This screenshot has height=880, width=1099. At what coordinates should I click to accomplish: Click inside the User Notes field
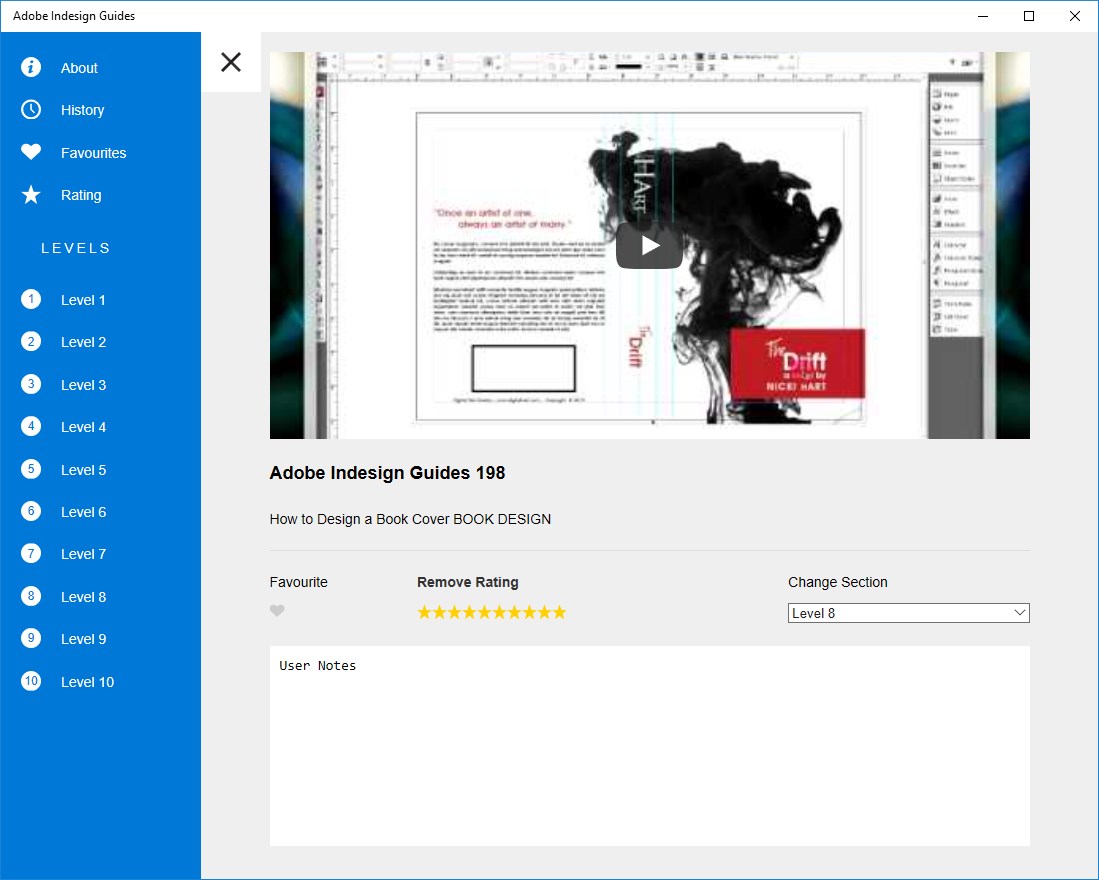(x=649, y=745)
